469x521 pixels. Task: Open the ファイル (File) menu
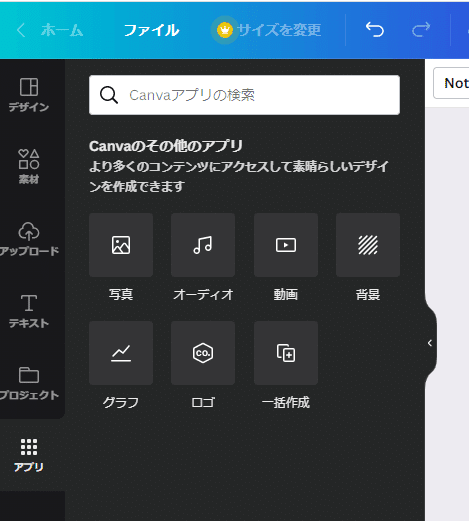(x=152, y=30)
